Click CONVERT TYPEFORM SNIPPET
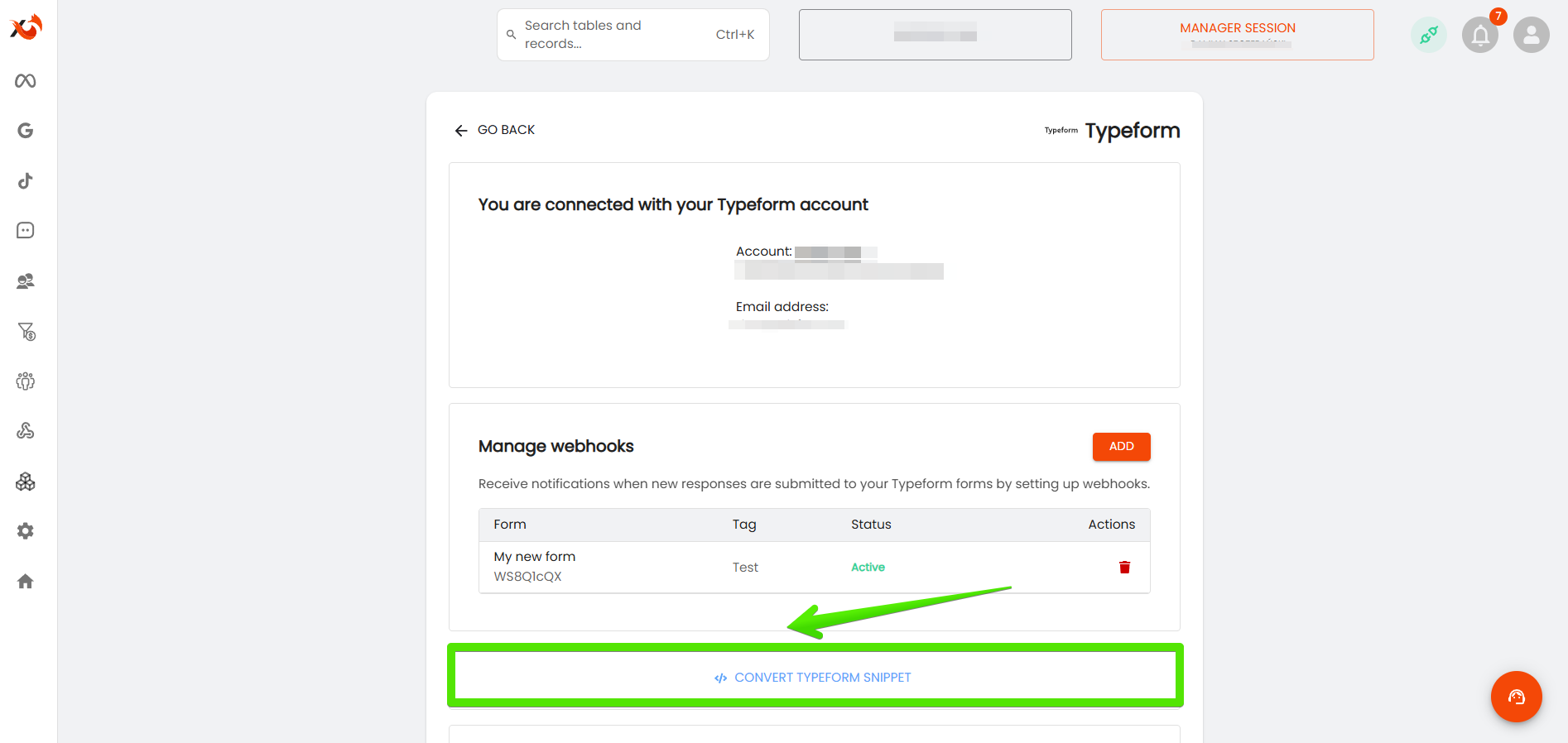1568x743 pixels. [x=815, y=677]
